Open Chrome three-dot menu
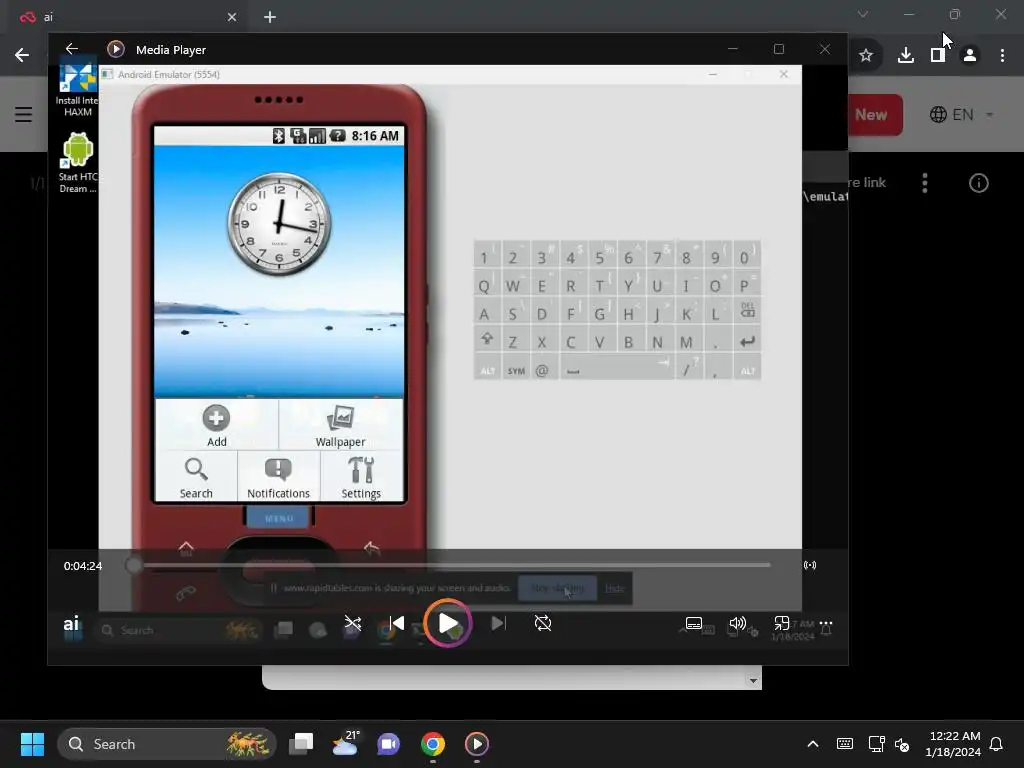This screenshot has height=768, width=1024. [x=1002, y=56]
